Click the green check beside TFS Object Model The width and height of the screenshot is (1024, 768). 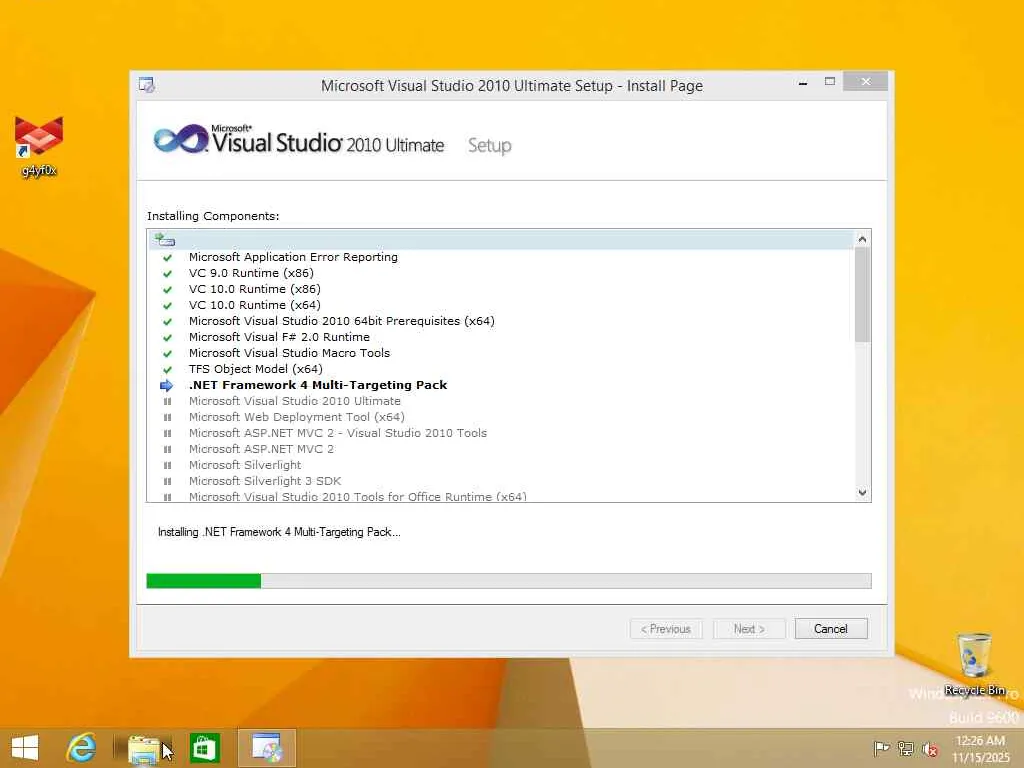point(167,370)
